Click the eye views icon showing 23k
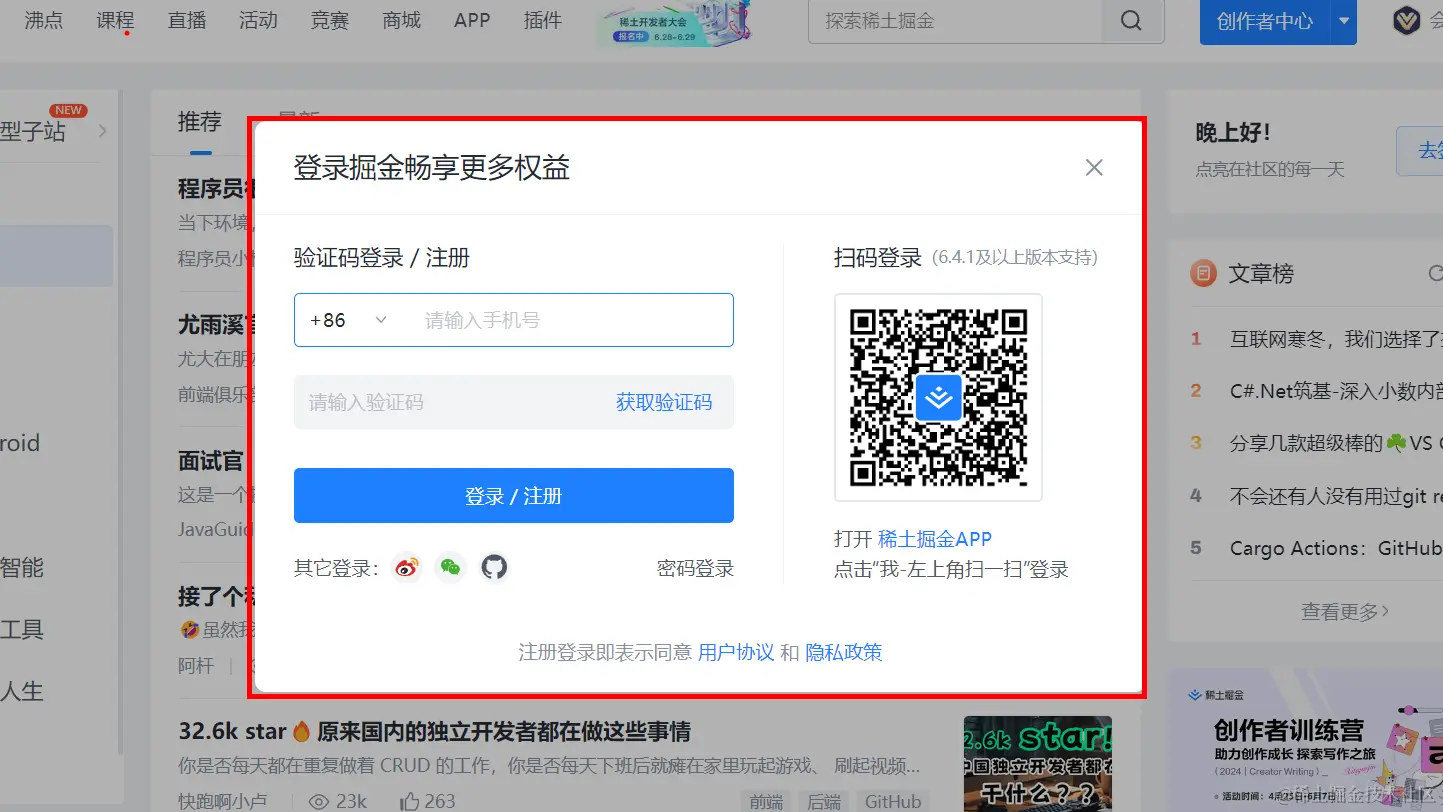The width and height of the screenshot is (1443, 812). (319, 801)
